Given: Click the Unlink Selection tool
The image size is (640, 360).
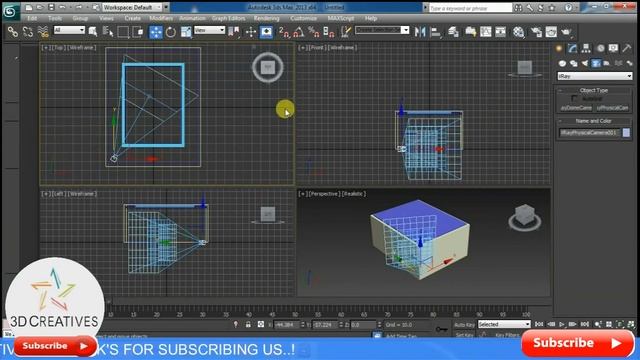Looking at the screenshot, I should click(x=28, y=31).
